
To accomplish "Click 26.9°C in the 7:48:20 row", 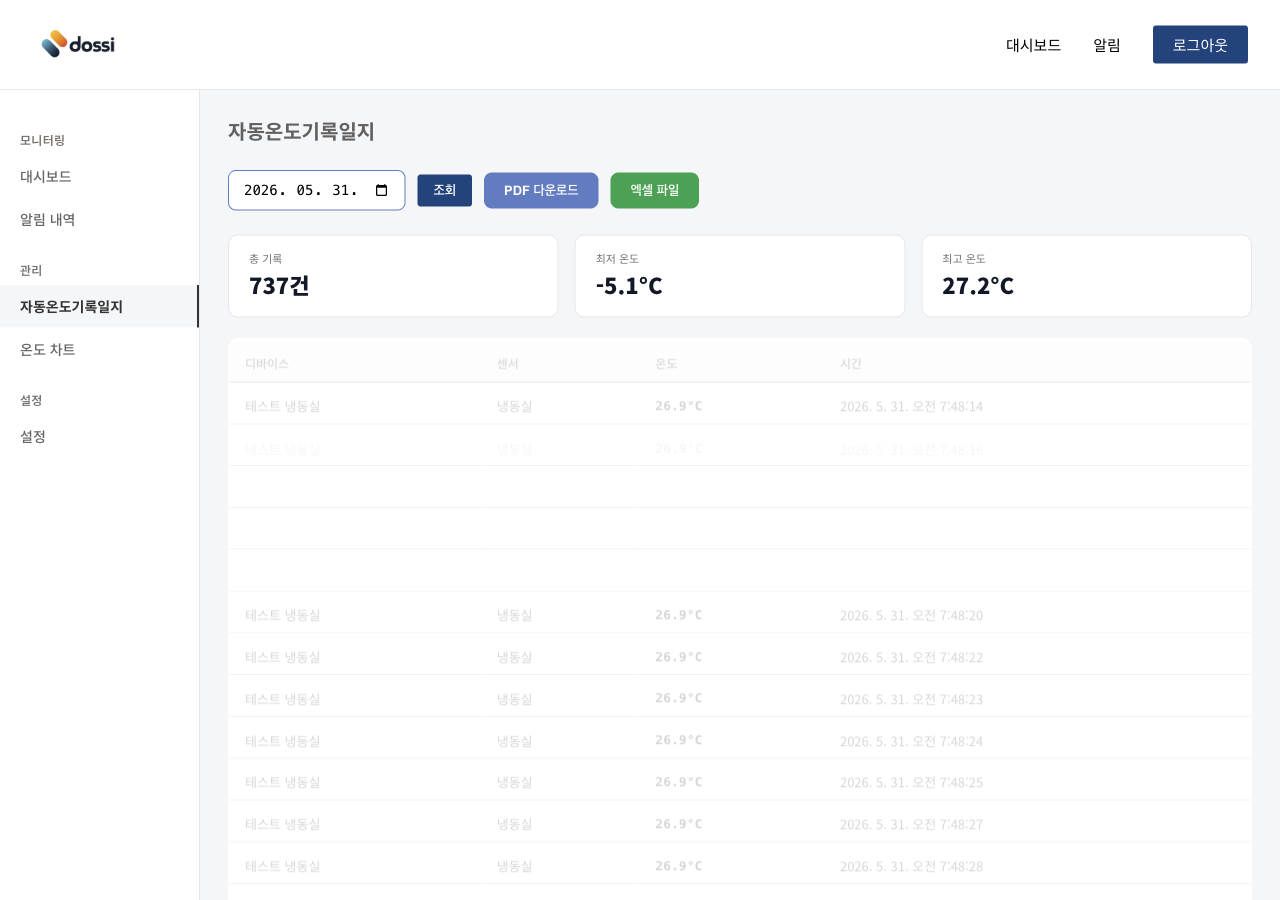I will click(x=679, y=615).
